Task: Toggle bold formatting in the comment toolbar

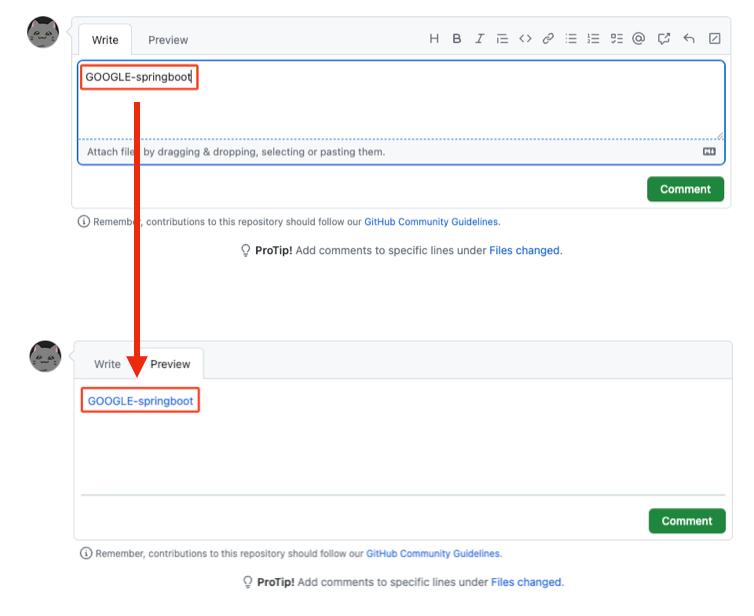Action: 457,38
